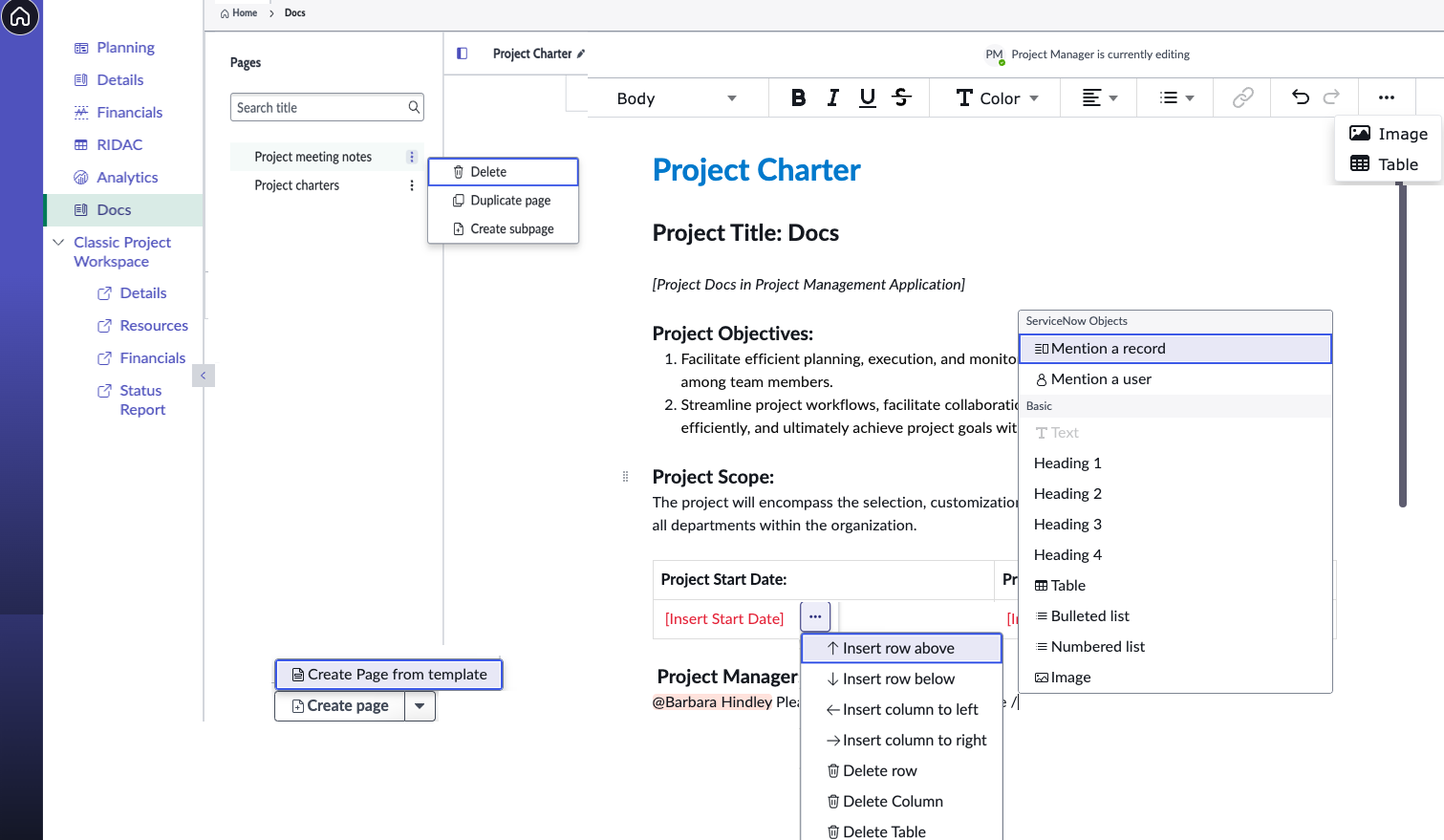This screenshot has width=1444, height=840.
Task: Collapse the left navigation panel arrow
Action: click(203, 376)
